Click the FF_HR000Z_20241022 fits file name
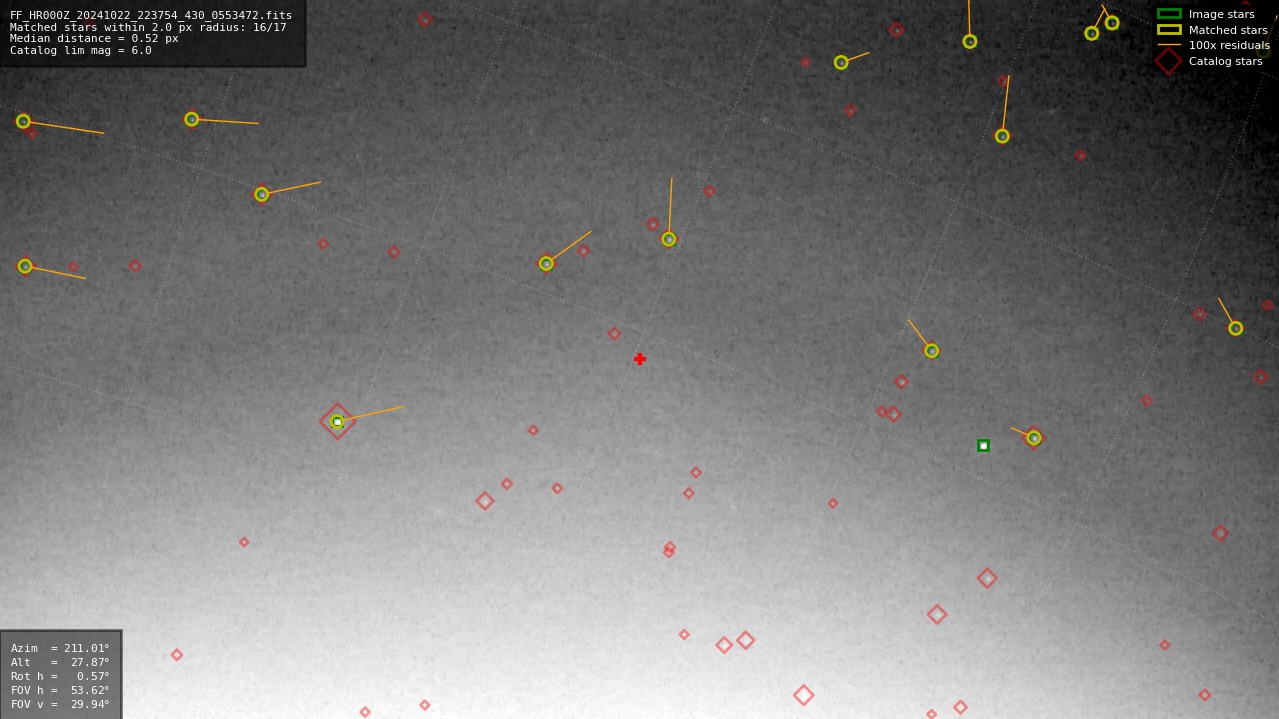The image size is (1279, 719). [151, 15]
